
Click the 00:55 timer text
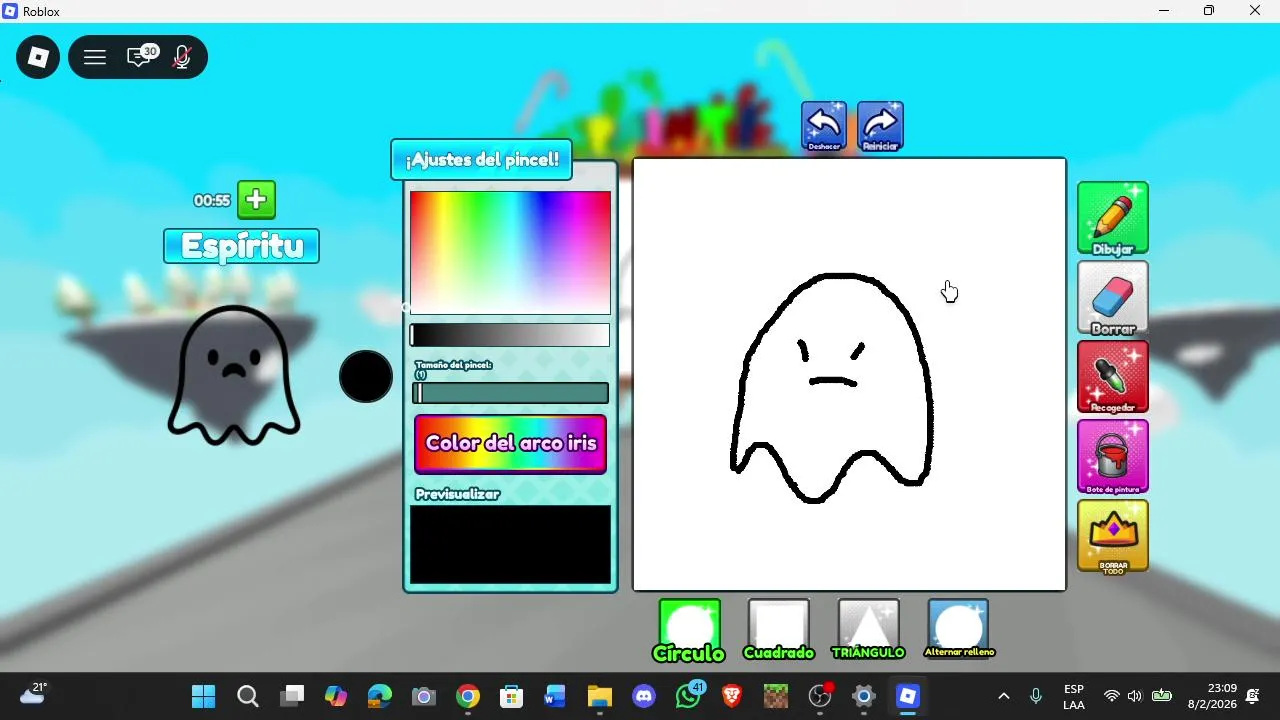[212, 201]
